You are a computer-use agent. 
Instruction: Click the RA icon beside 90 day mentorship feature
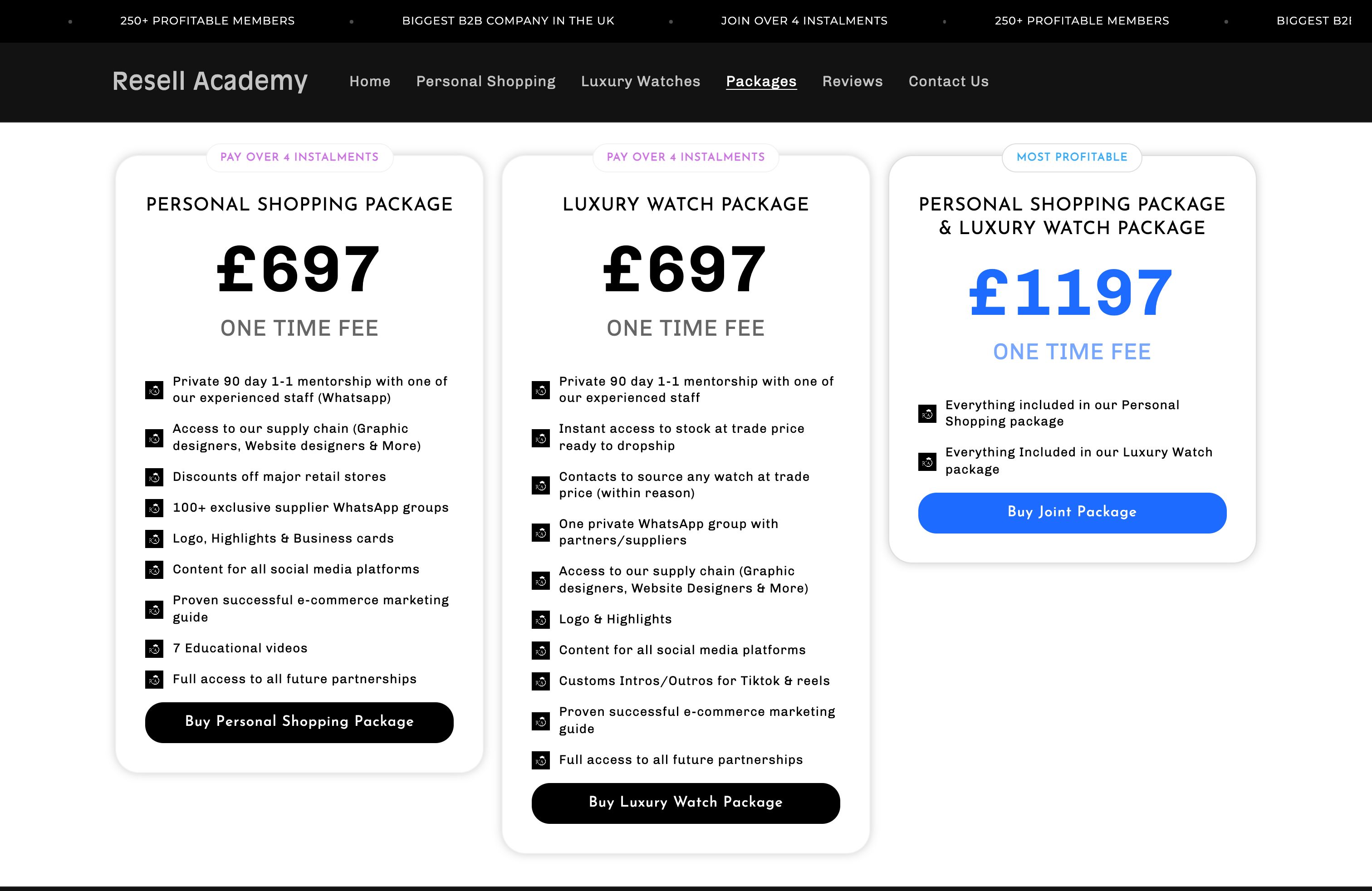pos(154,390)
